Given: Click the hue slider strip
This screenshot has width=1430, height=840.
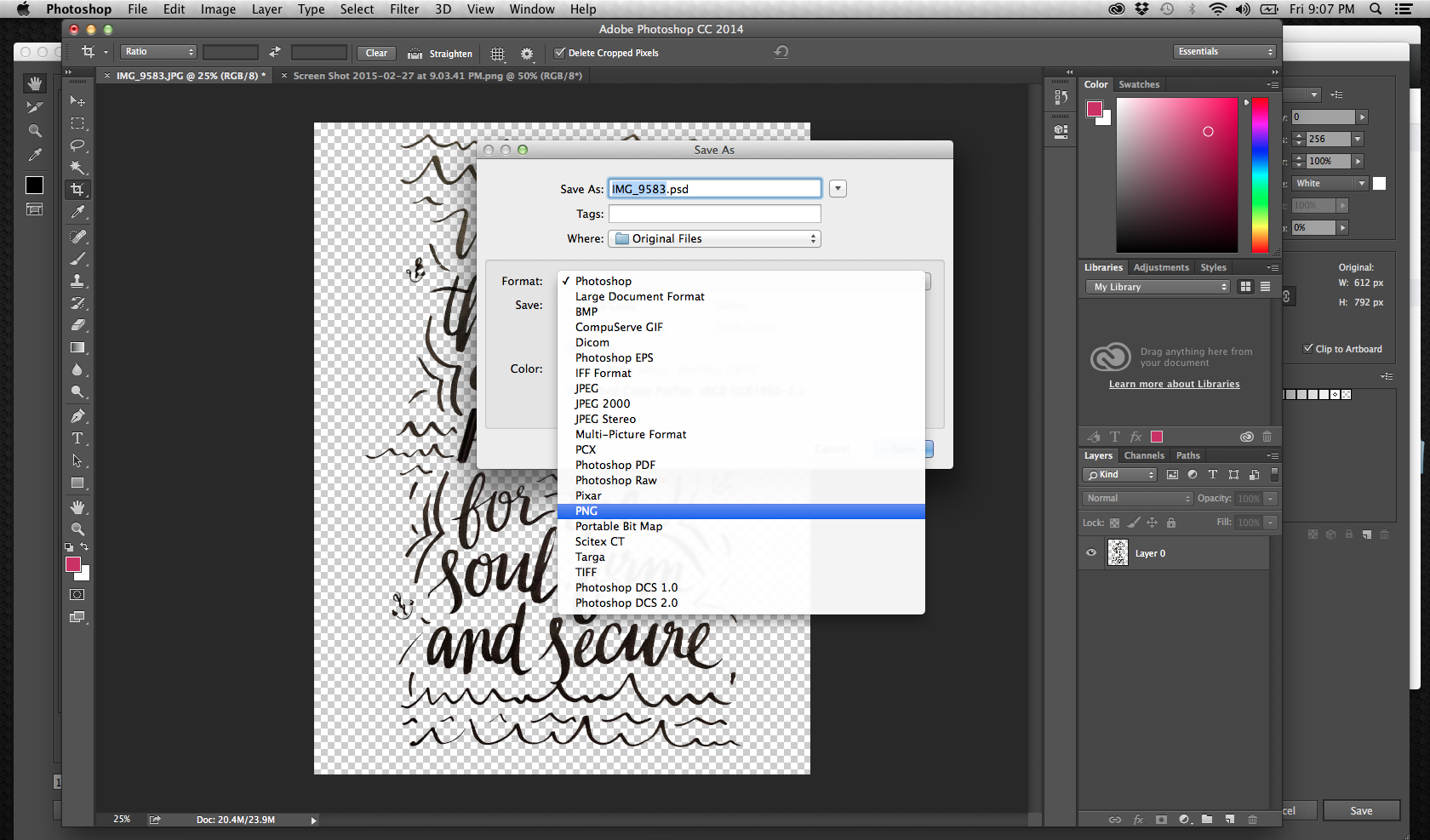Looking at the screenshot, I should coord(1260,174).
